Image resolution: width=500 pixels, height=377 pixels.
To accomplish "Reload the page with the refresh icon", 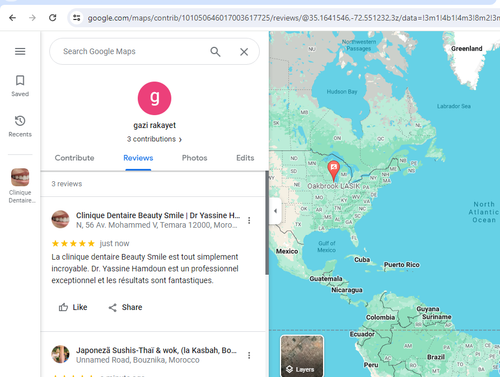I will pos(53,18).
